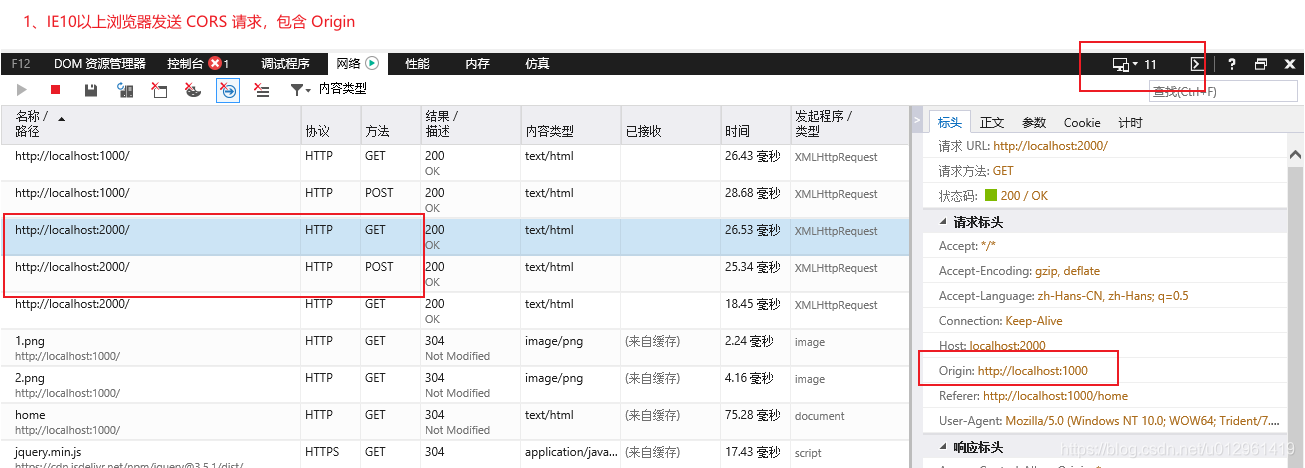
Task: Clear the session entries list icon
Action: coord(262,90)
